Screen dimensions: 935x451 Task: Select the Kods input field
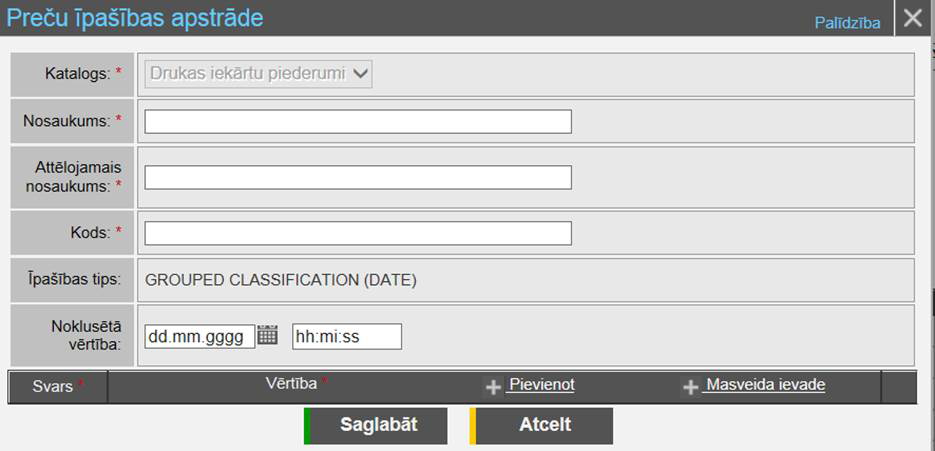pos(358,233)
